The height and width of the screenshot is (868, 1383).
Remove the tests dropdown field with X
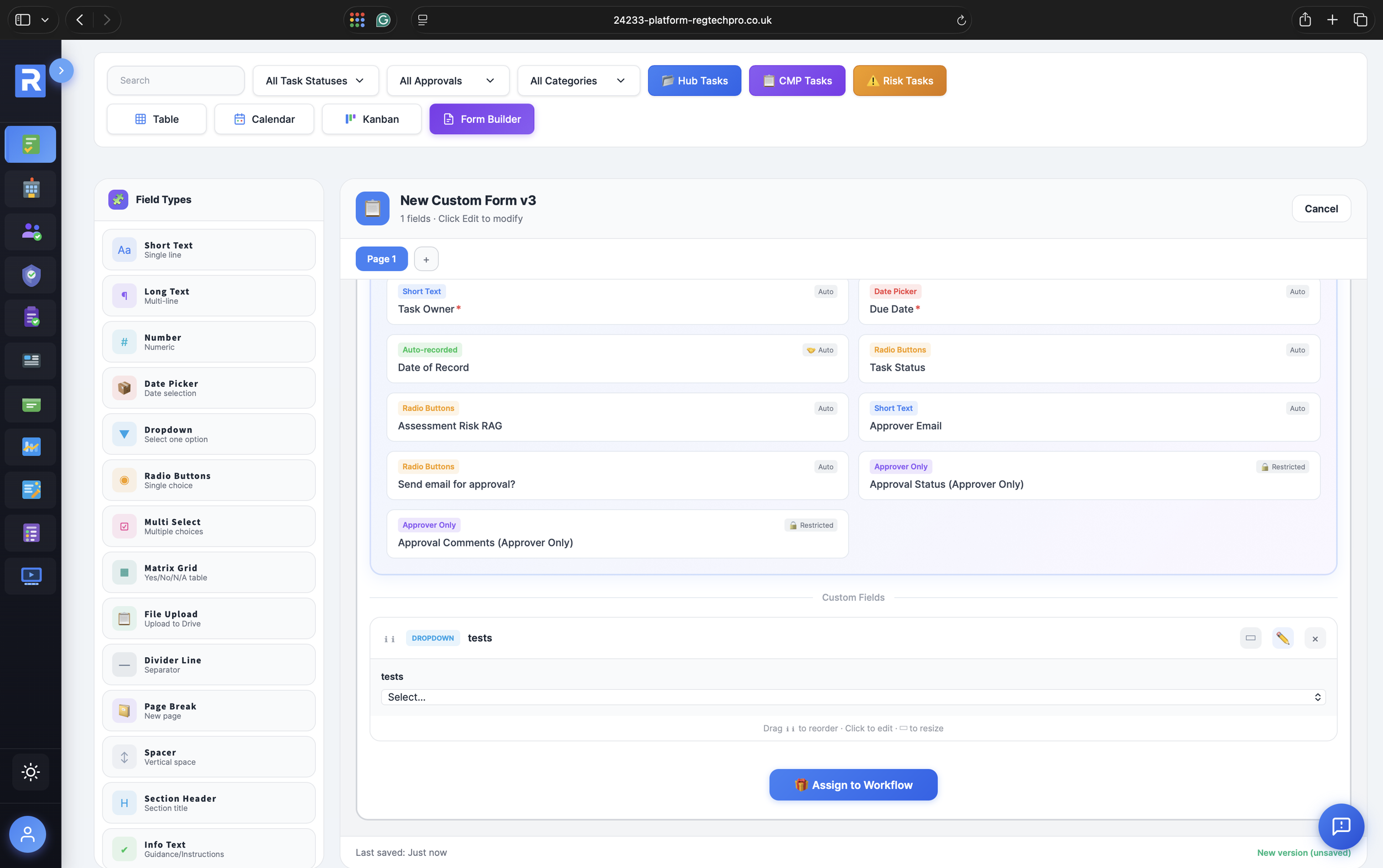pyautogui.click(x=1315, y=638)
